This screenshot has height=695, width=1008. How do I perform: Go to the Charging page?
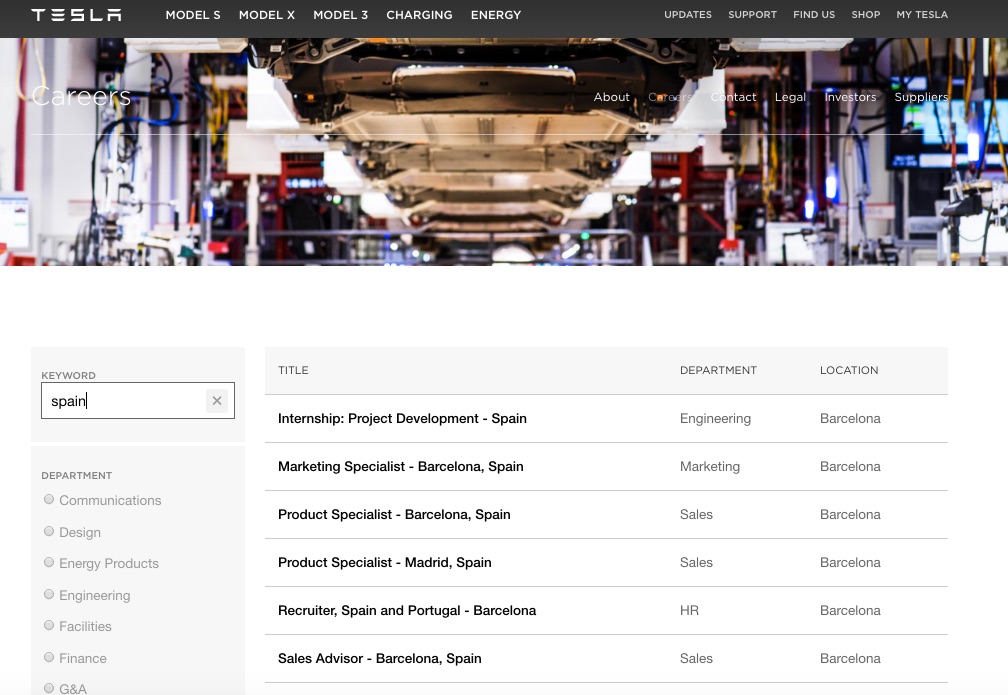click(419, 15)
